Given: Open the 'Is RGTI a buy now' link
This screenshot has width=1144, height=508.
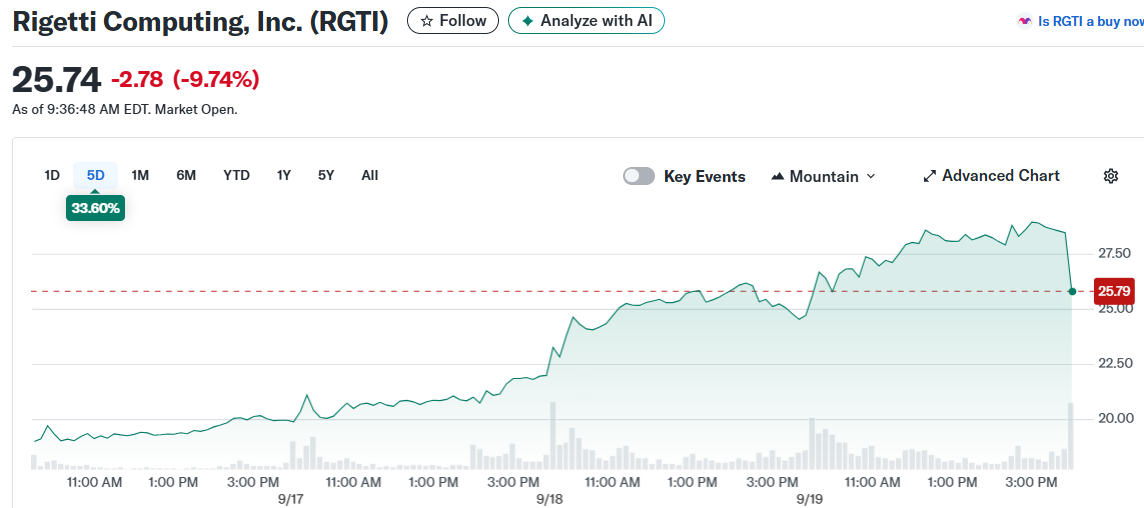Looking at the screenshot, I should click(x=1090, y=21).
